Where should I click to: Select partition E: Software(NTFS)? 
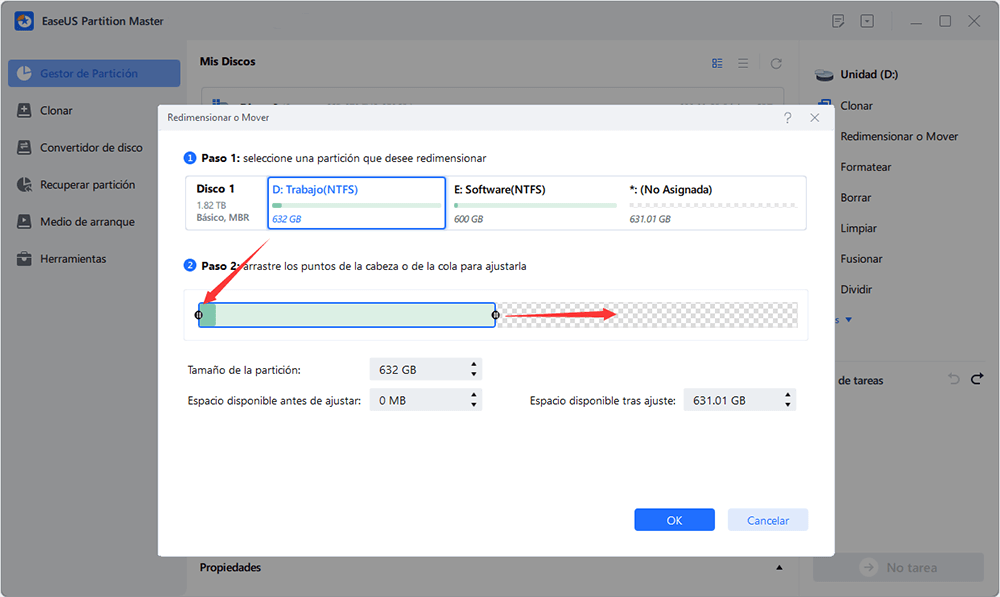click(534, 203)
